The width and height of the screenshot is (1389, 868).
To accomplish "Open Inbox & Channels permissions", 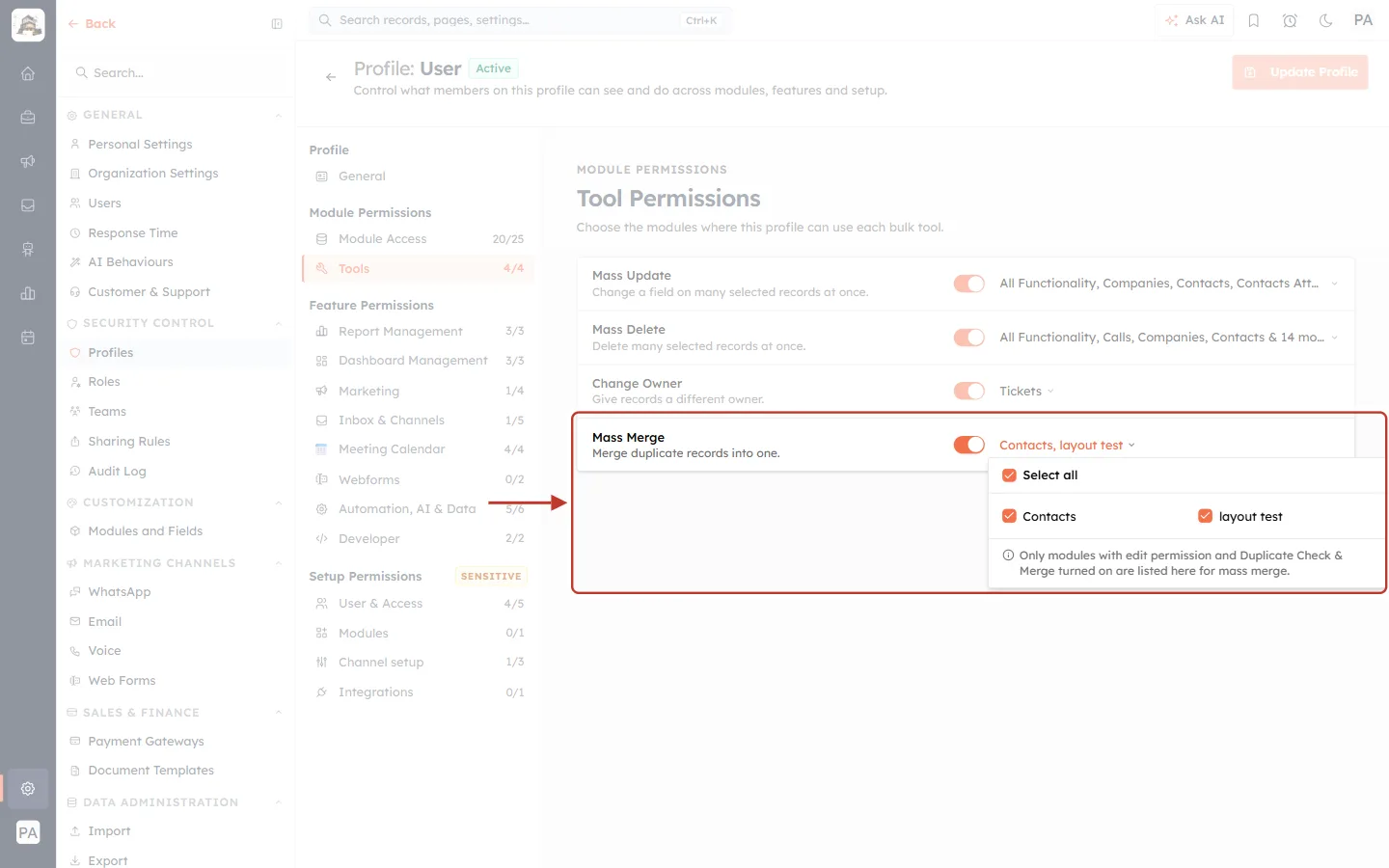I will [x=419, y=420].
